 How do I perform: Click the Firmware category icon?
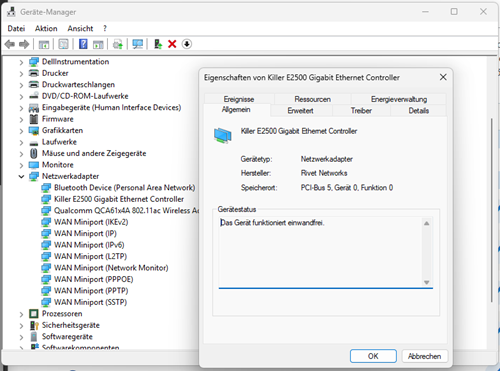(x=34, y=119)
